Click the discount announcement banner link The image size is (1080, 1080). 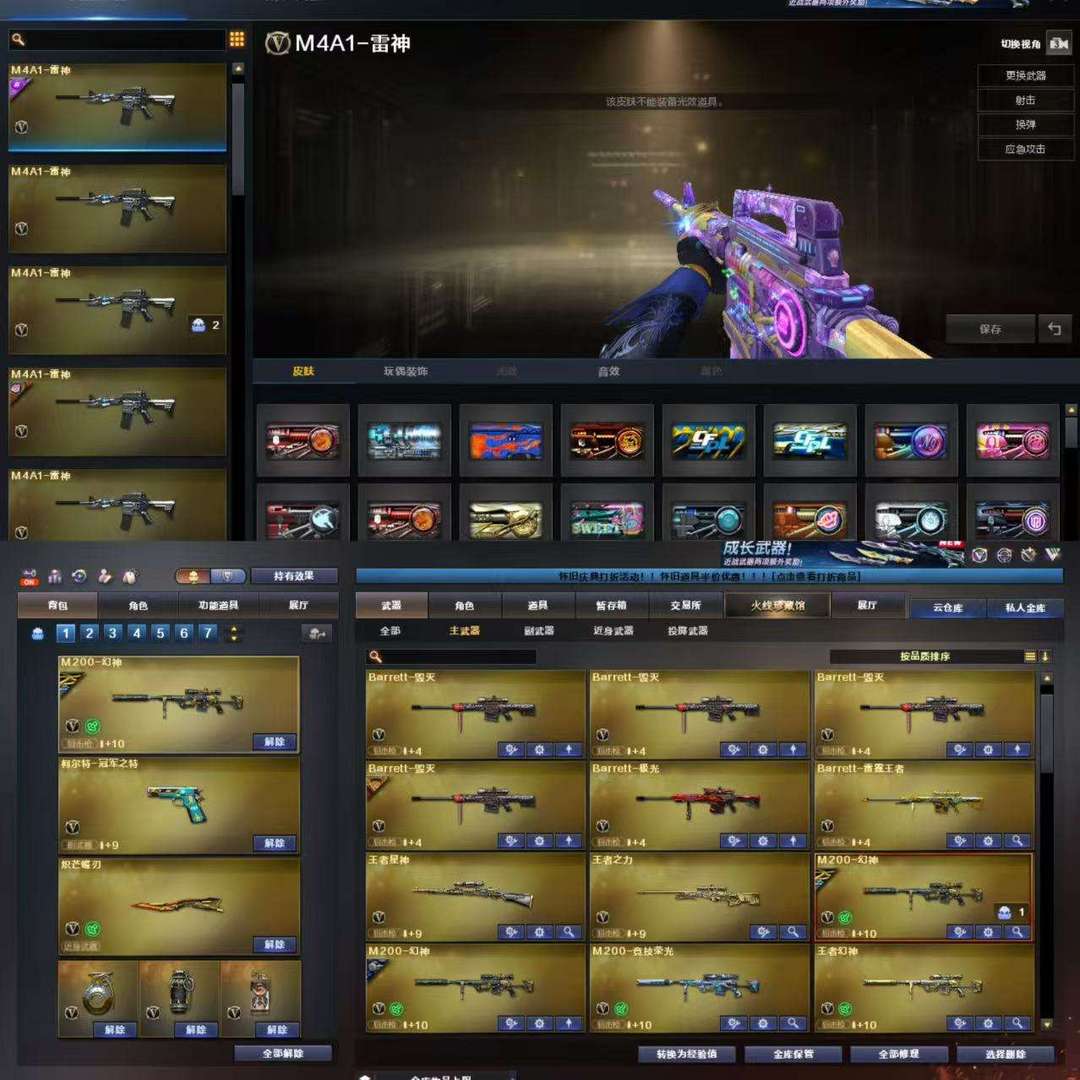[x=709, y=576]
